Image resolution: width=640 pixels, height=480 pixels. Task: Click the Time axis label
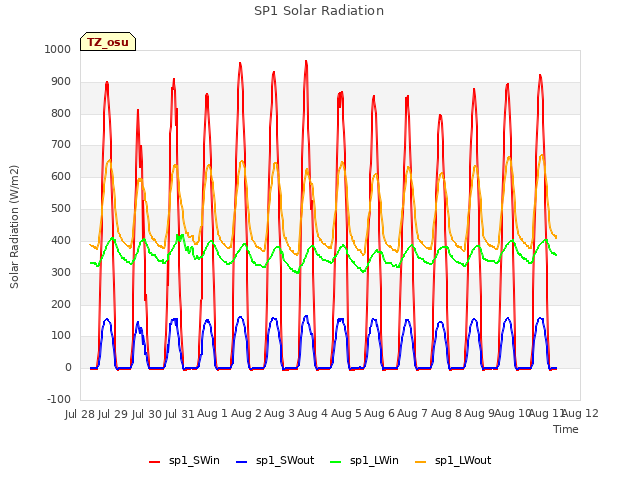(x=566, y=429)
